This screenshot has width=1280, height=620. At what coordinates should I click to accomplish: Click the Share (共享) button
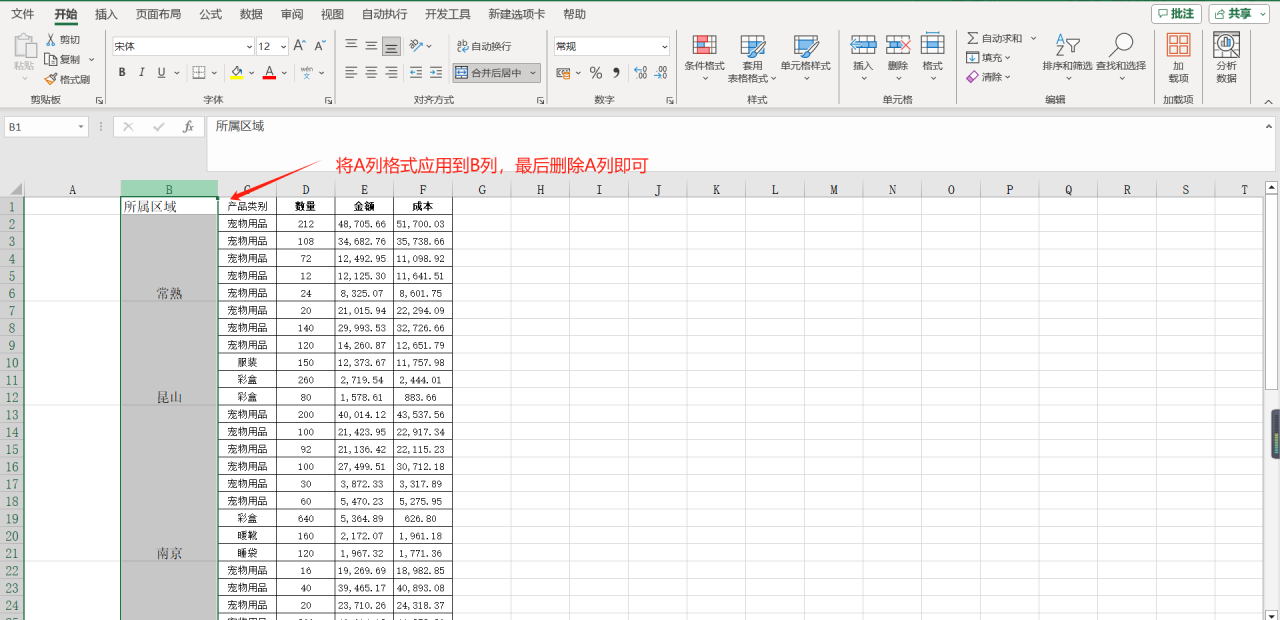coord(1239,13)
